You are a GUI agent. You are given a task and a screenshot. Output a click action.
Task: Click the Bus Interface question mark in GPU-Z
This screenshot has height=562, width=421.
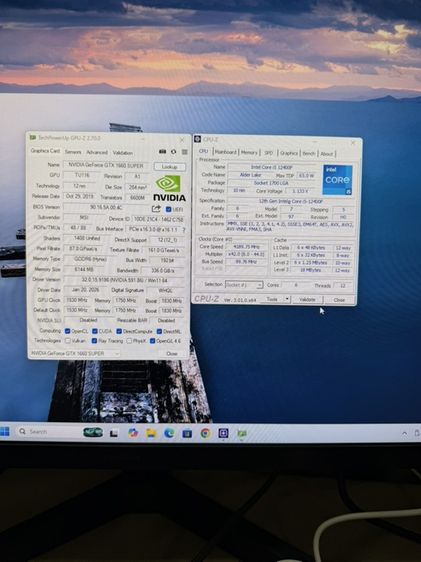tap(184, 229)
